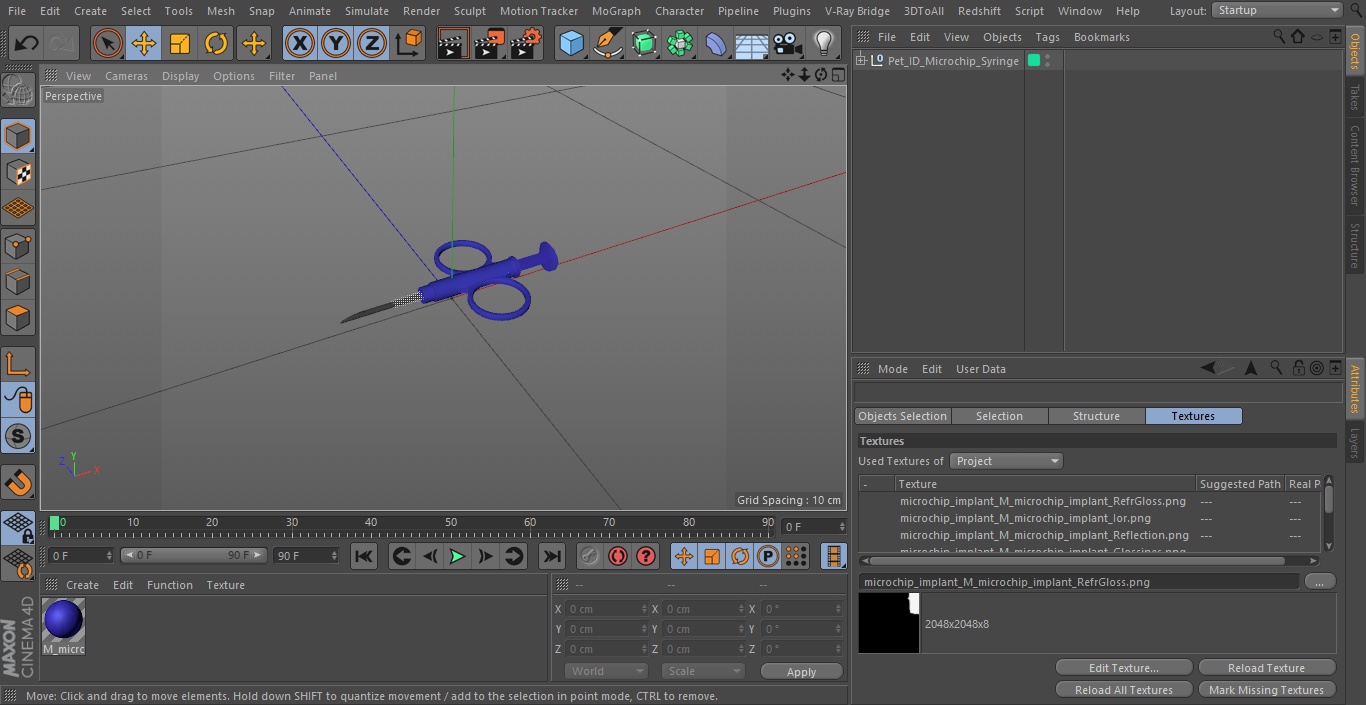Select the Rotate tool
The height and width of the screenshot is (705, 1366).
pyautogui.click(x=216, y=44)
